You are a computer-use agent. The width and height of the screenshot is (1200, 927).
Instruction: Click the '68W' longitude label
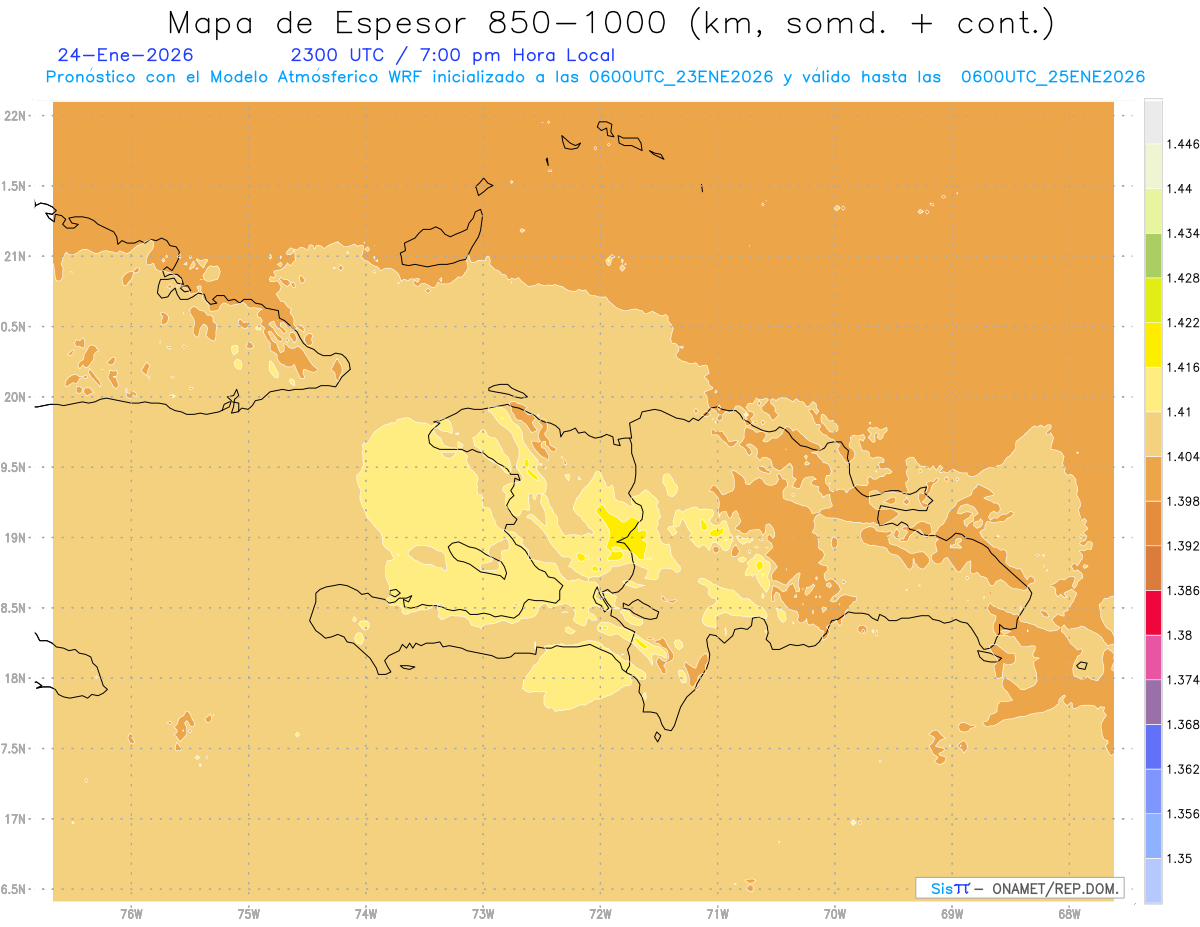(1069, 913)
